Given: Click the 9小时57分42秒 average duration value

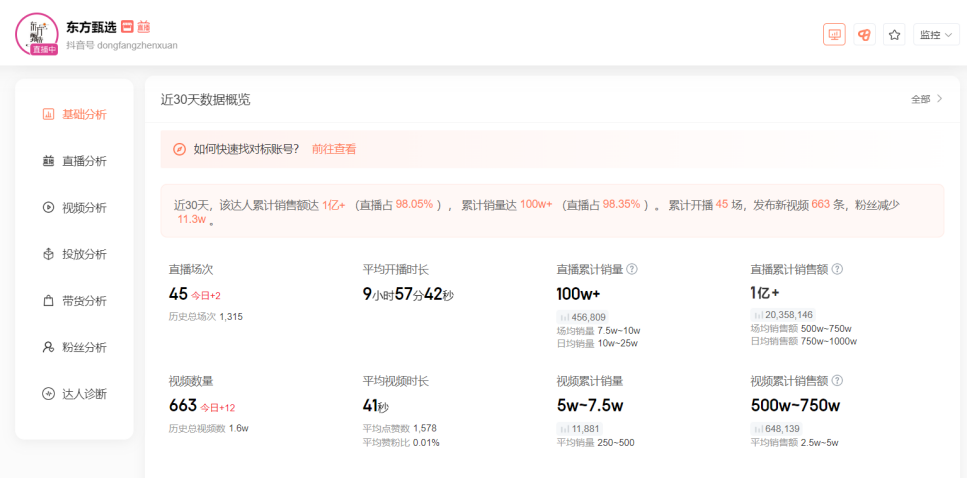Looking at the screenshot, I should [408, 295].
